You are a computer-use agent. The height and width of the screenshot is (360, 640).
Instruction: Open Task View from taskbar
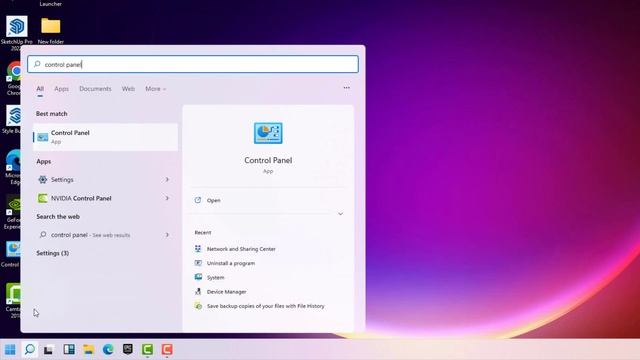pyautogui.click(x=49, y=349)
